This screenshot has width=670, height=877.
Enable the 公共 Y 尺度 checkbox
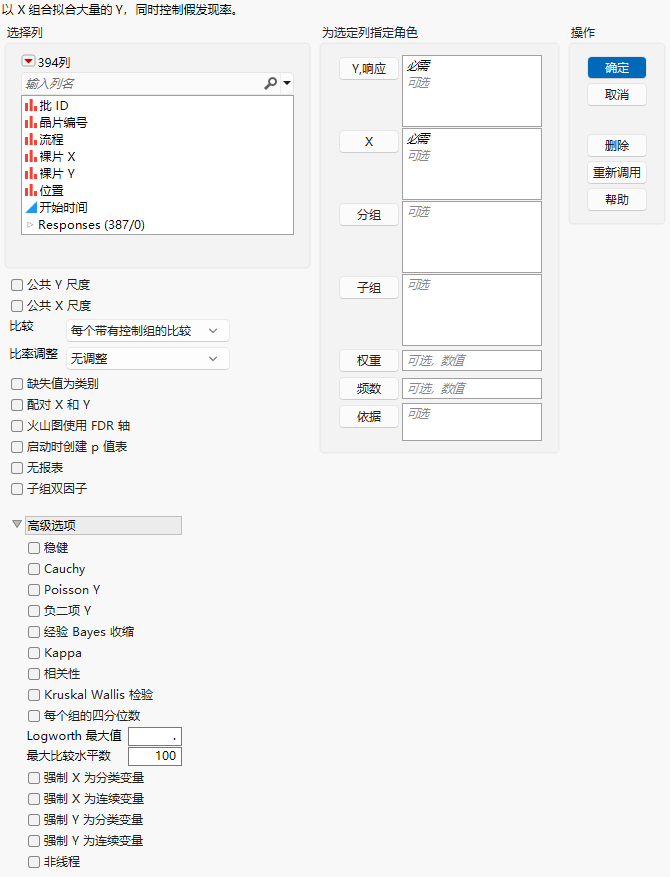(x=17, y=285)
